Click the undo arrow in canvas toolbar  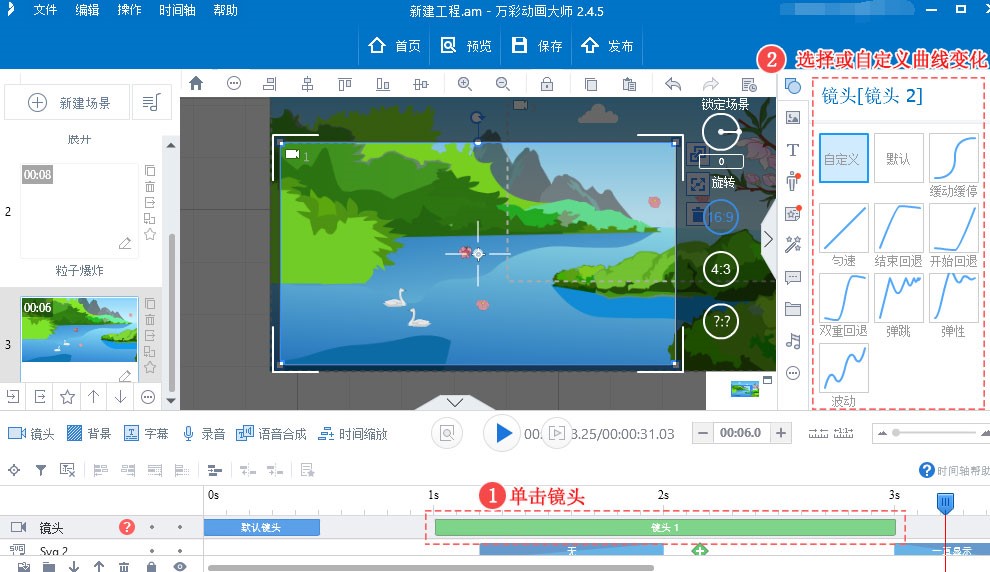[673, 84]
